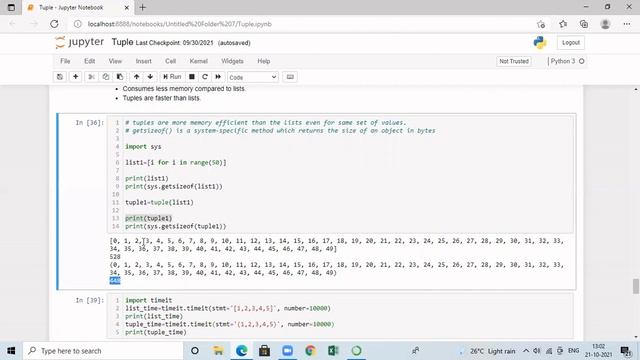Add this page to favorites star icon
The image size is (640, 360).
point(541,24)
